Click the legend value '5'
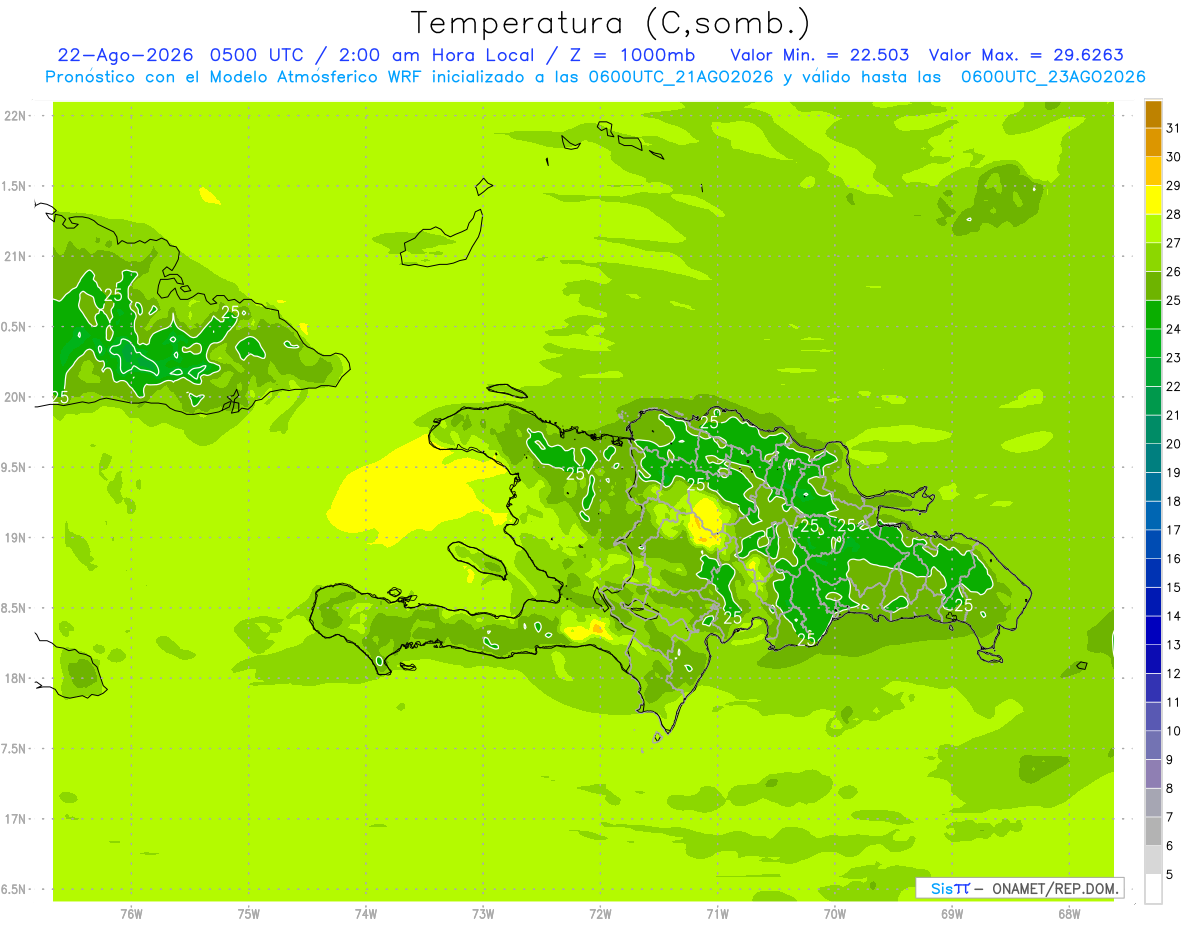This screenshot has width=1200, height=927. click(x=1171, y=874)
